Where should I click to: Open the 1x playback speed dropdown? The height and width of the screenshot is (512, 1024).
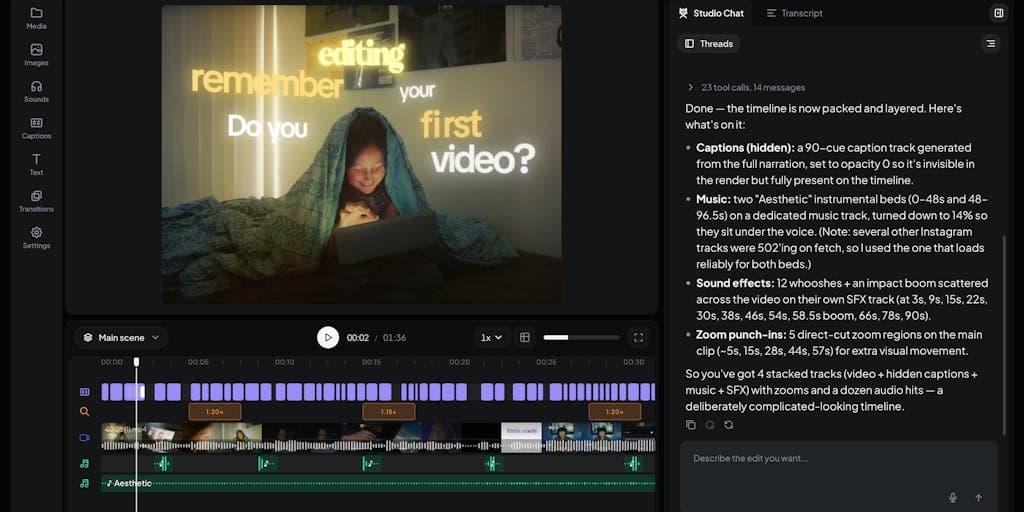pyautogui.click(x=492, y=338)
